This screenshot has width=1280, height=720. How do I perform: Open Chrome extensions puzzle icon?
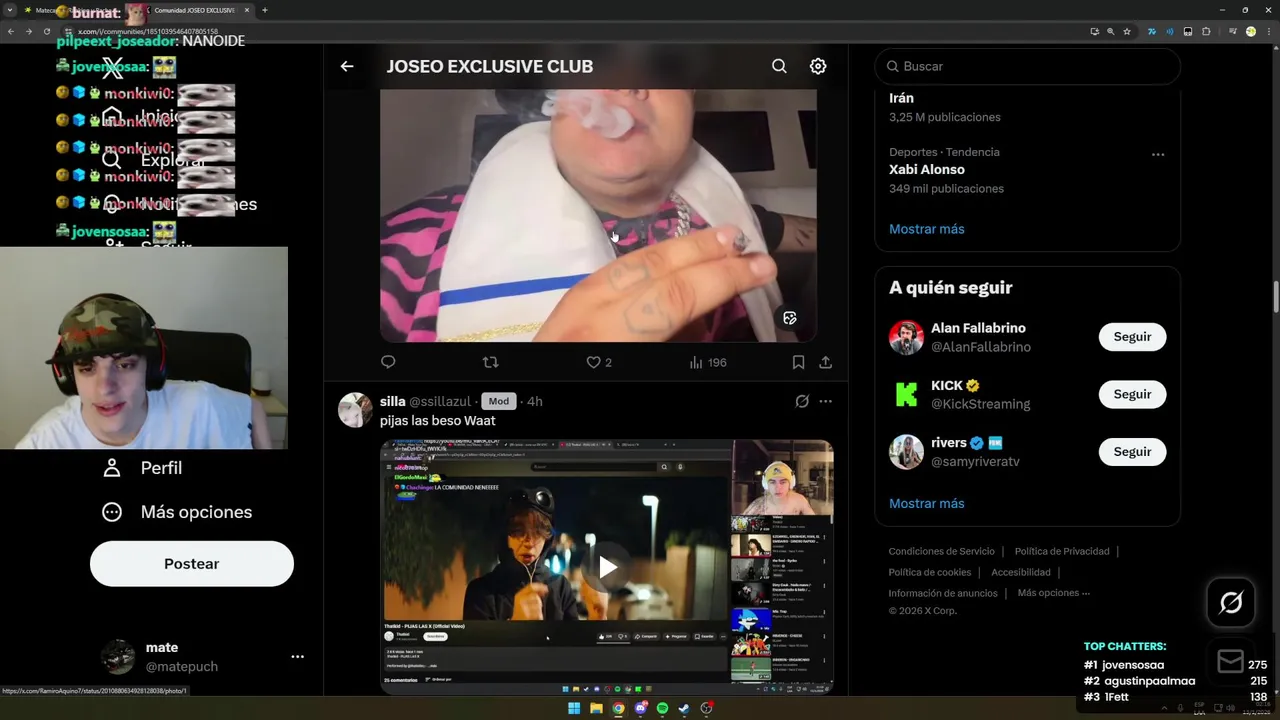[x=1206, y=31]
